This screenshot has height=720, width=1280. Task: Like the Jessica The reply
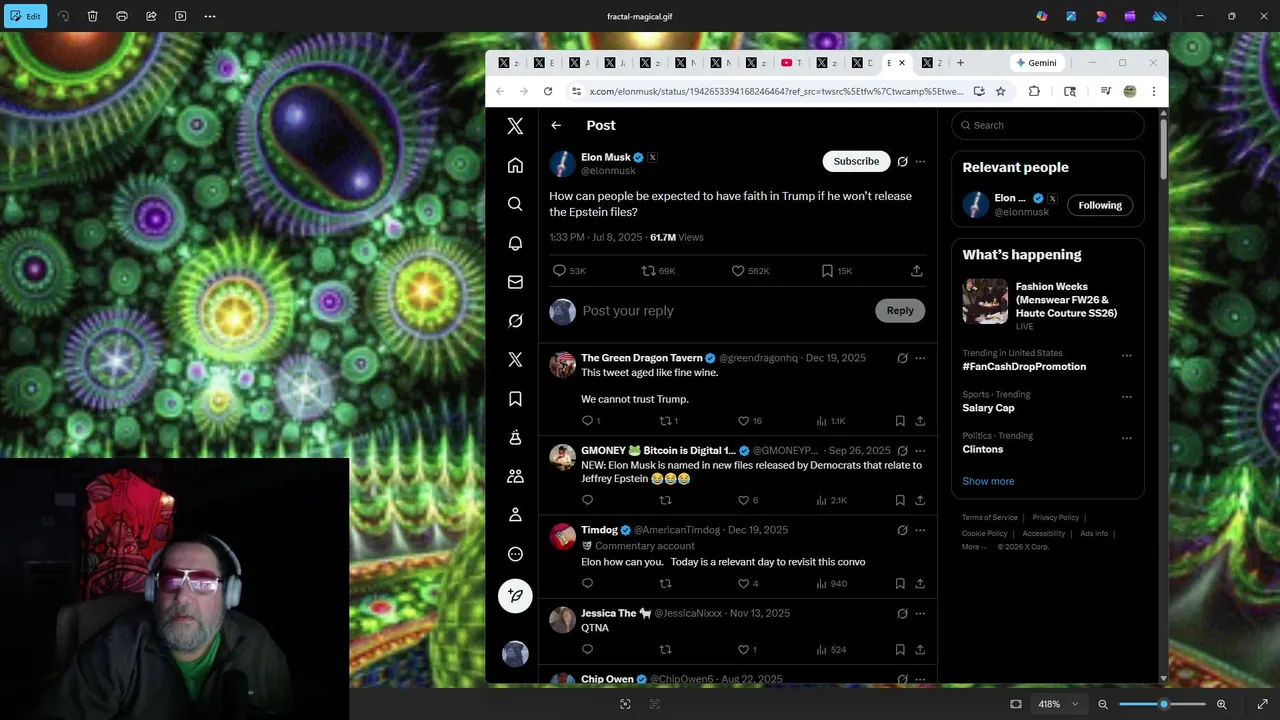tap(743, 650)
